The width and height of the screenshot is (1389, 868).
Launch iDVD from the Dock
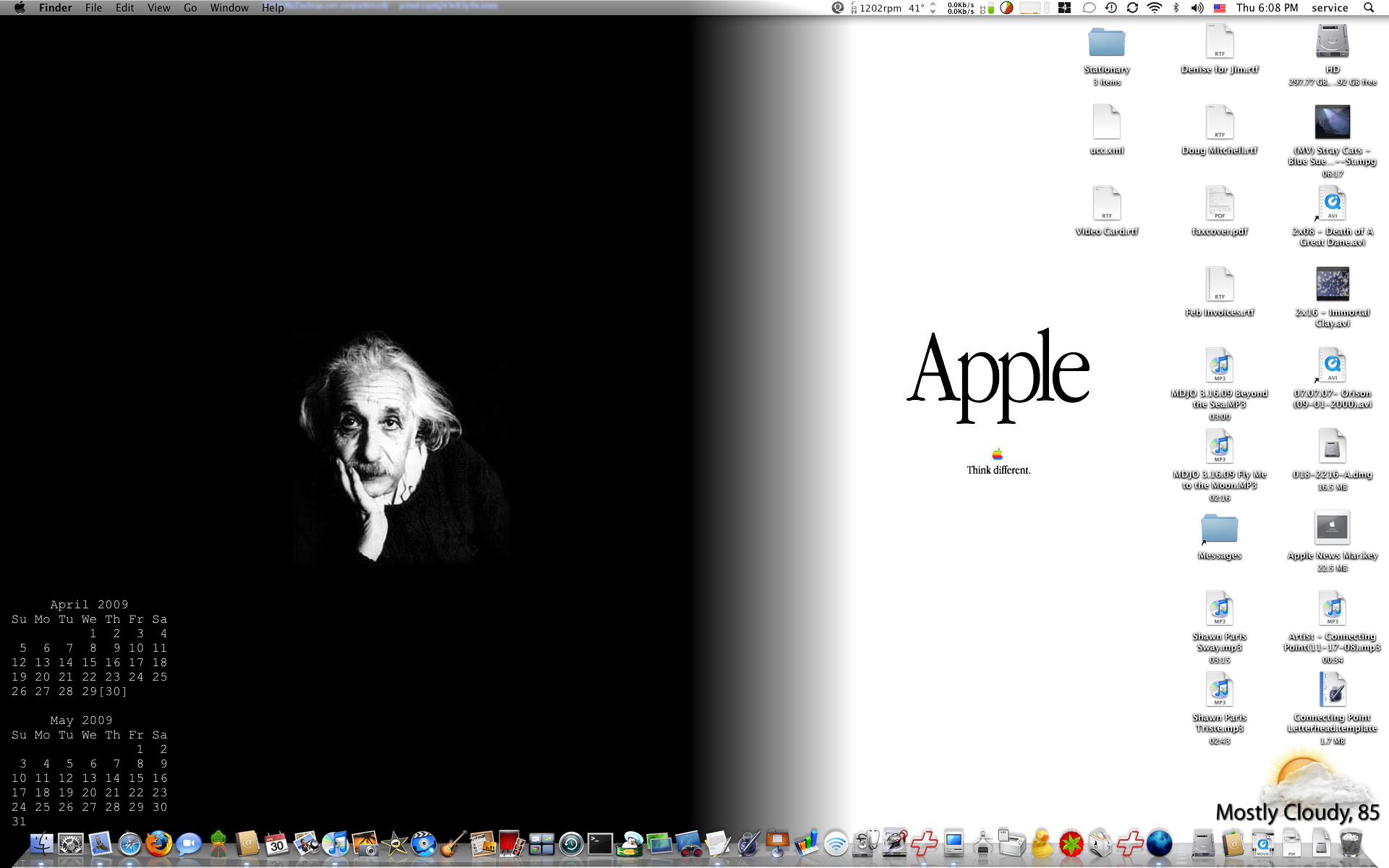tap(424, 843)
